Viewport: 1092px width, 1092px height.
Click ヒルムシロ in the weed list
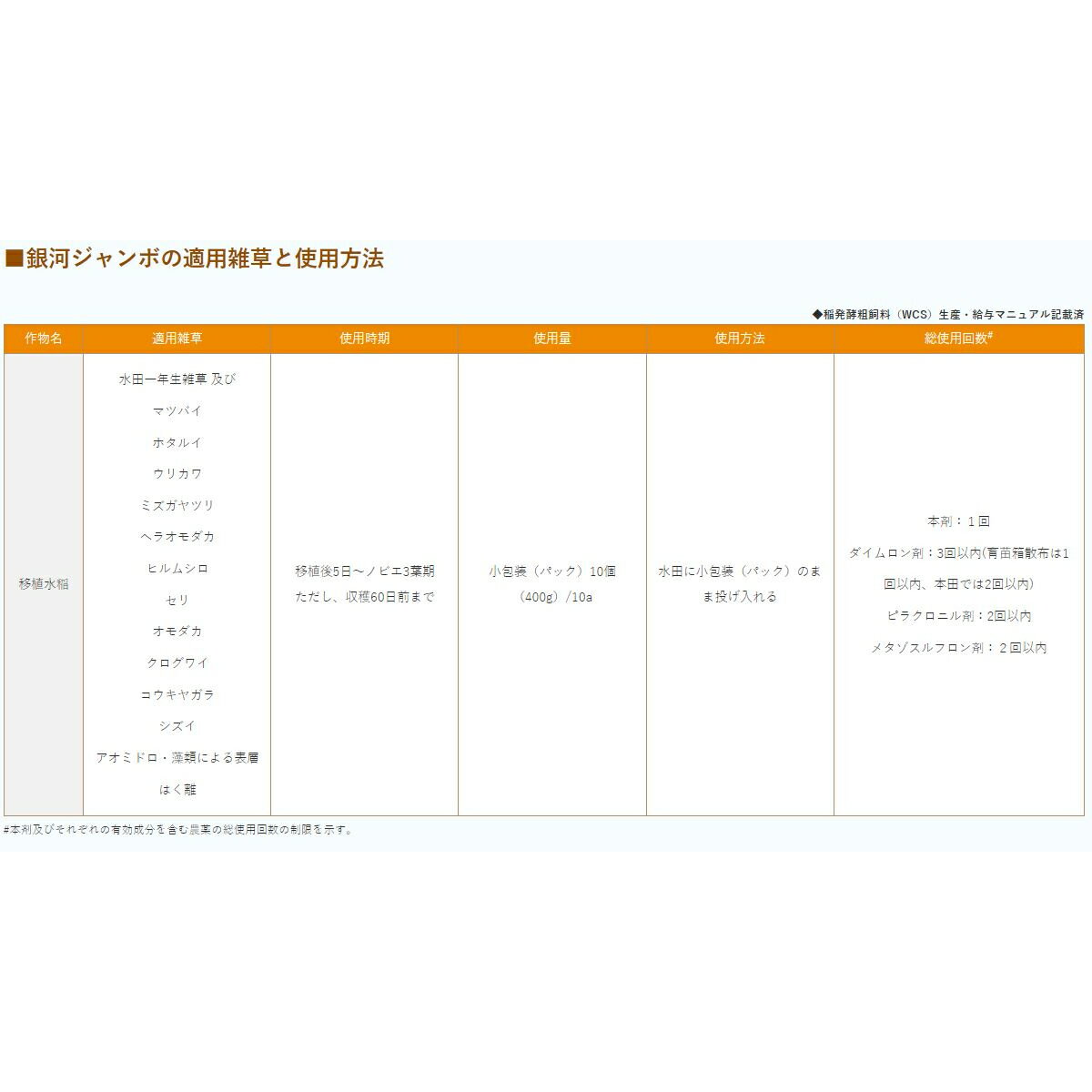(177, 568)
